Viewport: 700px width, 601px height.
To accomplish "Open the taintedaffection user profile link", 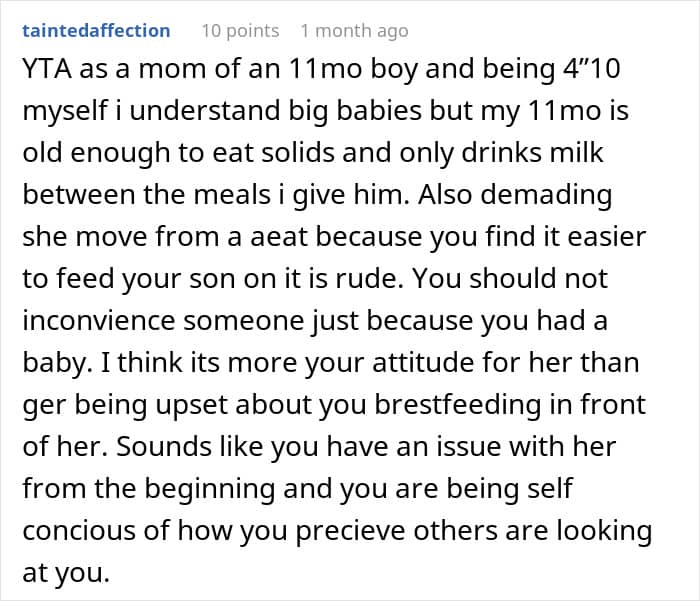I will (x=96, y=31).
